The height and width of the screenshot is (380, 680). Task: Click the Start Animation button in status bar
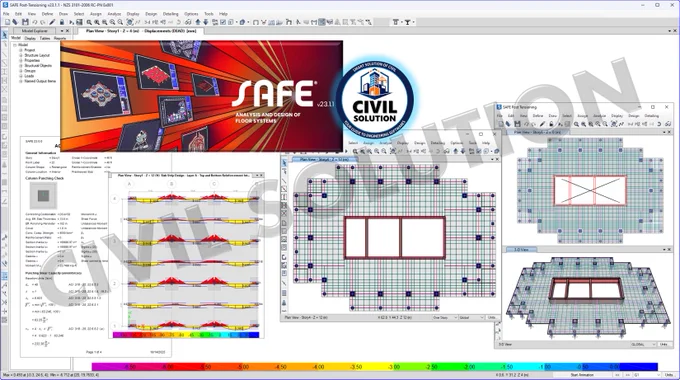pyautogui.click(x=582, y=375)
